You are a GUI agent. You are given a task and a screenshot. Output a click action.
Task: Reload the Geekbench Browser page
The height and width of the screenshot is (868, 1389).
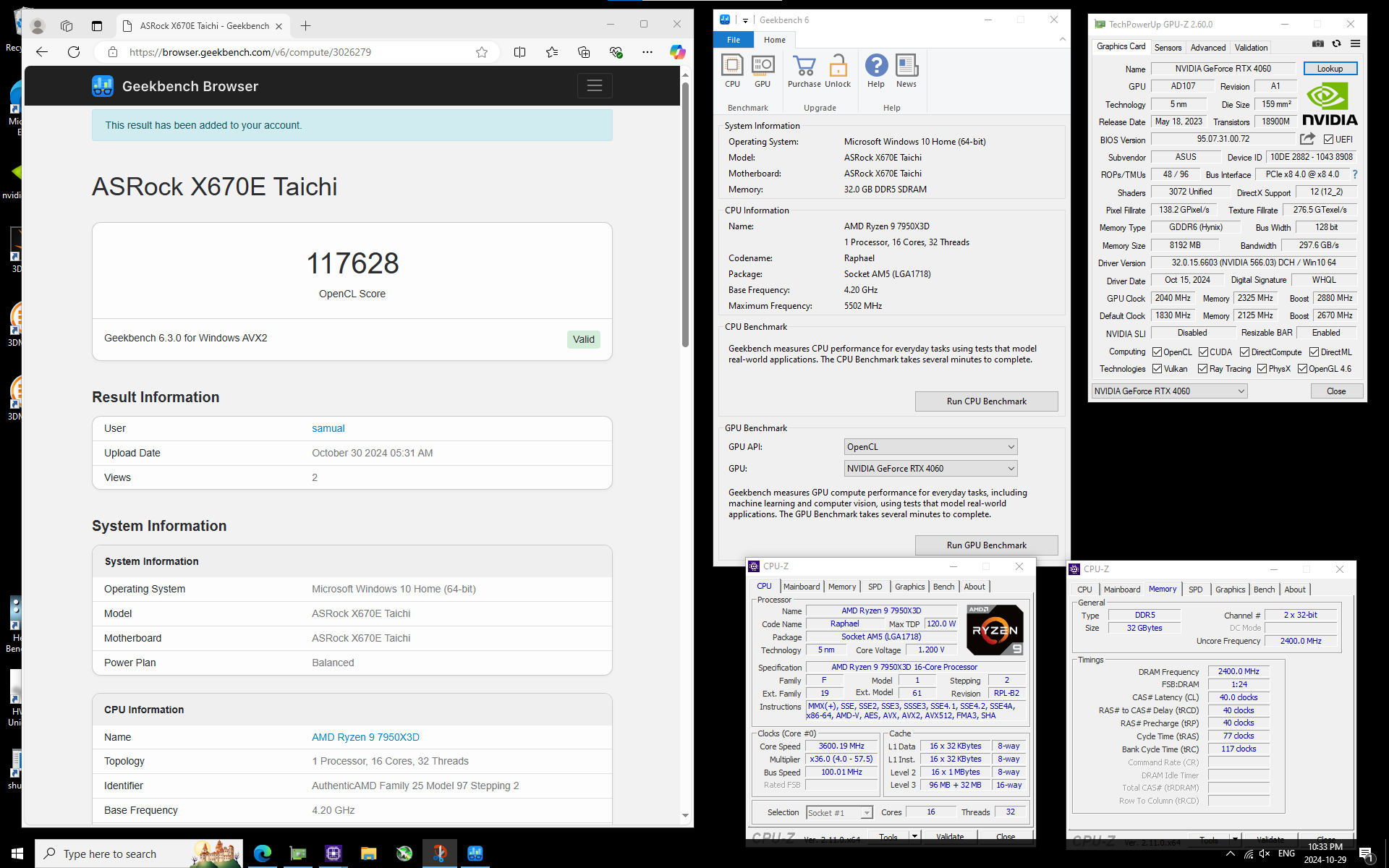[x=74, y=52]
